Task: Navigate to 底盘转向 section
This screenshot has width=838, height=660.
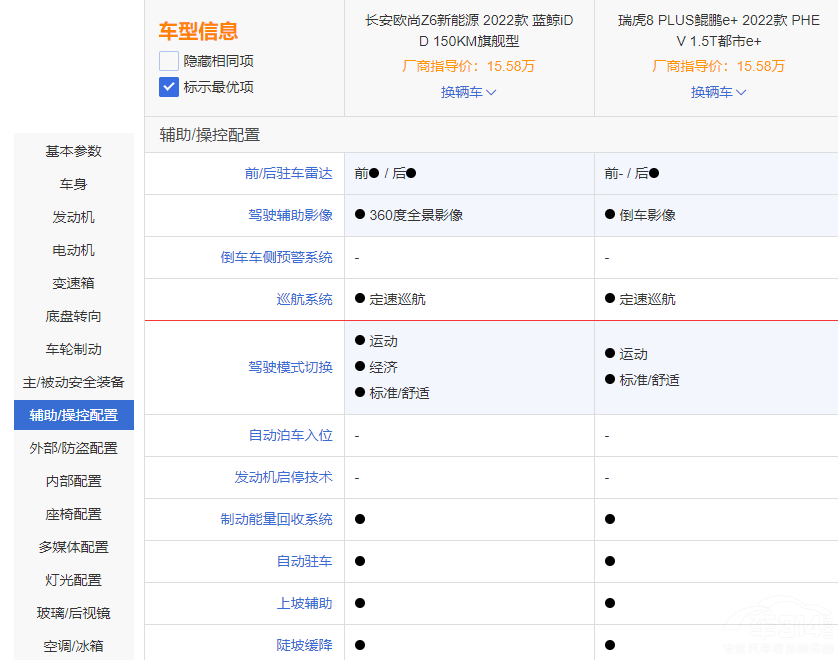Action: pyautogui.click(x=73, y=316)
